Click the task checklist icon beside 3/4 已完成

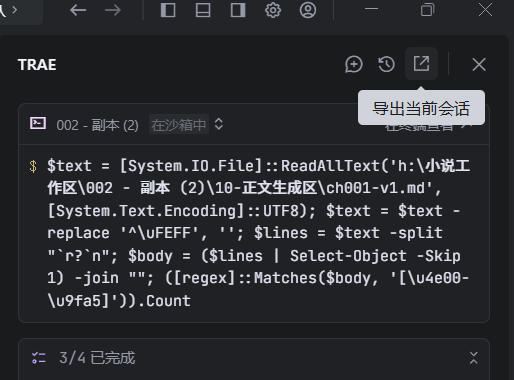[39, 358]
